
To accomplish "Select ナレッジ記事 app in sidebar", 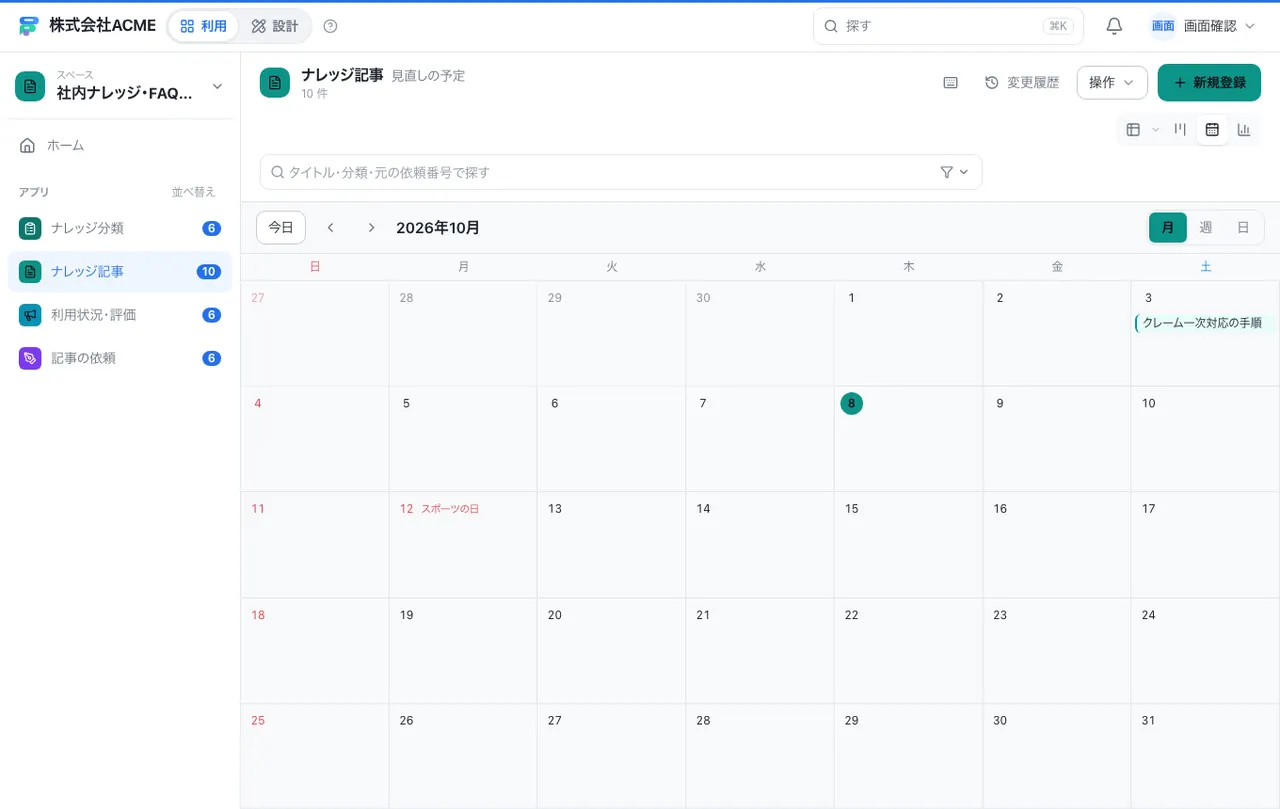I will [120, 271].
